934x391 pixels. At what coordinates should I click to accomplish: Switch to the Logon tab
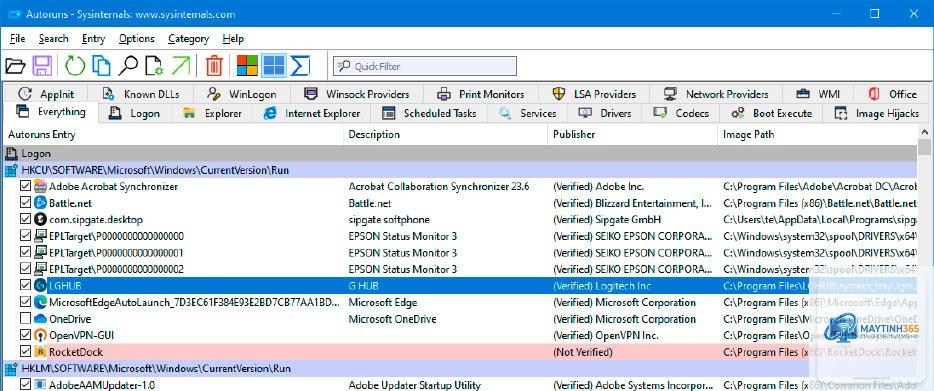tap(136, 113)
